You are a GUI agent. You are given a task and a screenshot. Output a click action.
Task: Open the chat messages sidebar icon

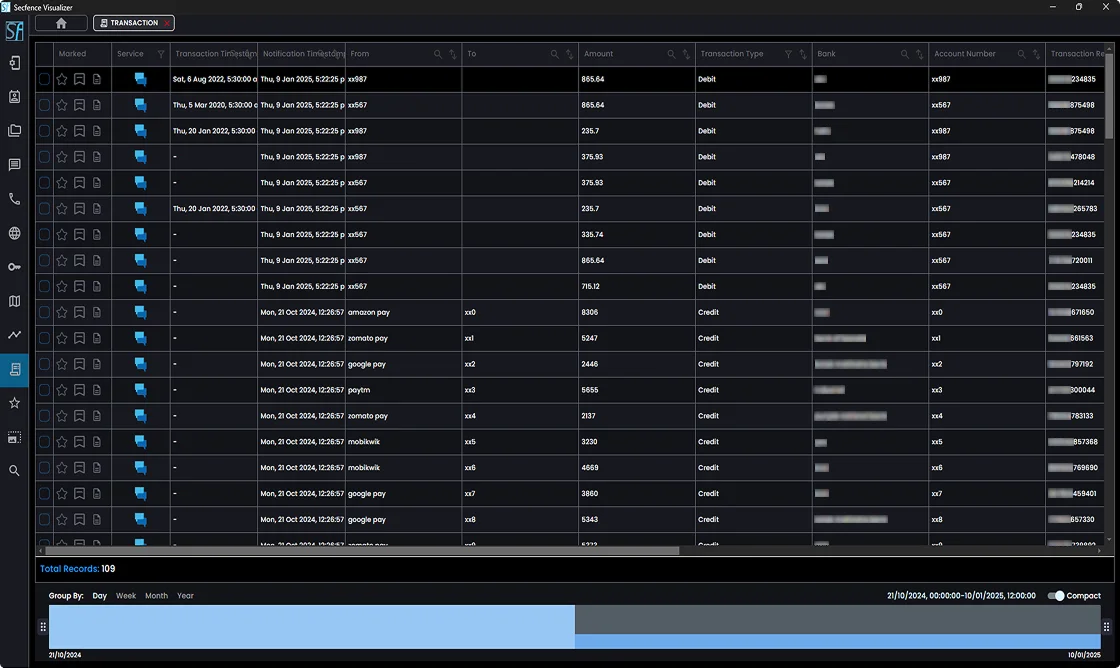pyautogui.click(x=14, y=165)
